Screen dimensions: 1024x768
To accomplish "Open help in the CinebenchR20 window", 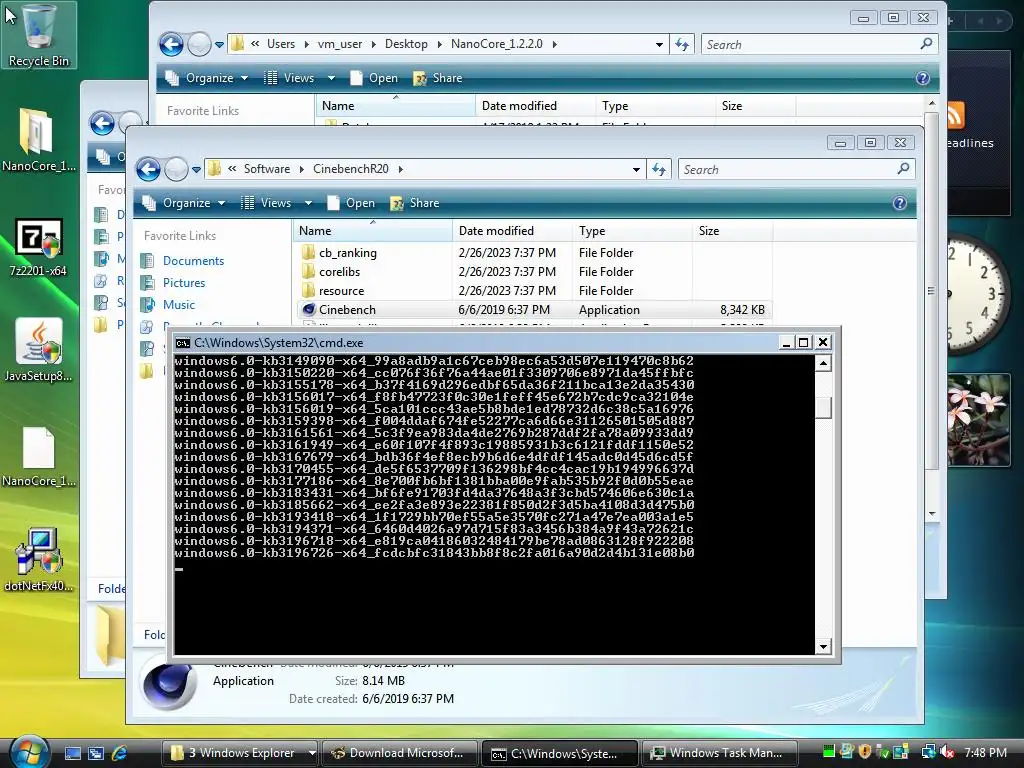I will pyautogui.click(x=899, y=203).
